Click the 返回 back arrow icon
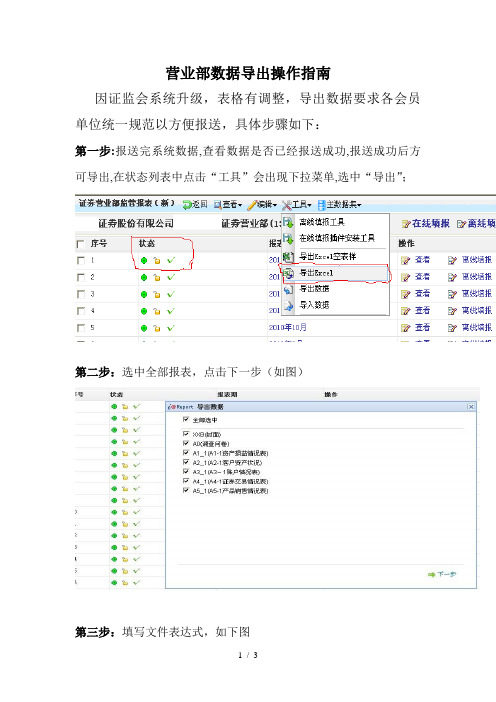This screenshot has width=496, height=702. click(x=187, y=205)
